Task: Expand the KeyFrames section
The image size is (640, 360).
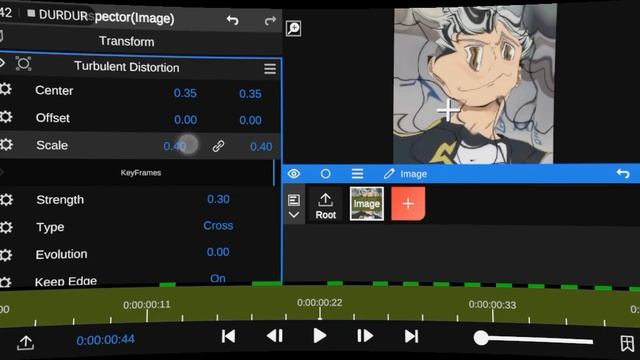Action: pos(140,173)
